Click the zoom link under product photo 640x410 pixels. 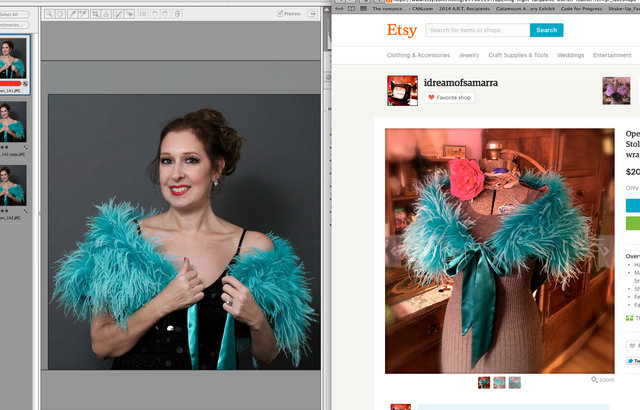point(603,380)
